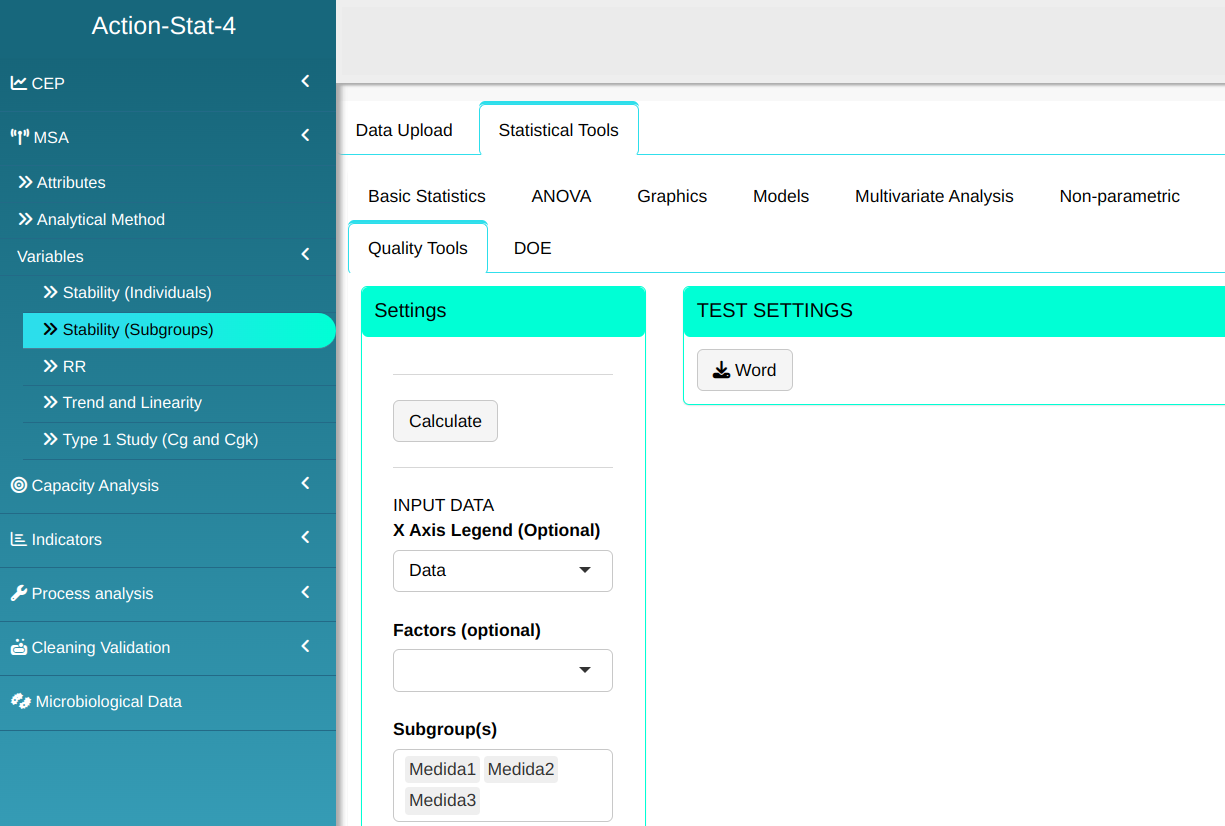Click the Cleaning Validation icon
This screenshot has height=826, width=1225.
click(19, 647)
